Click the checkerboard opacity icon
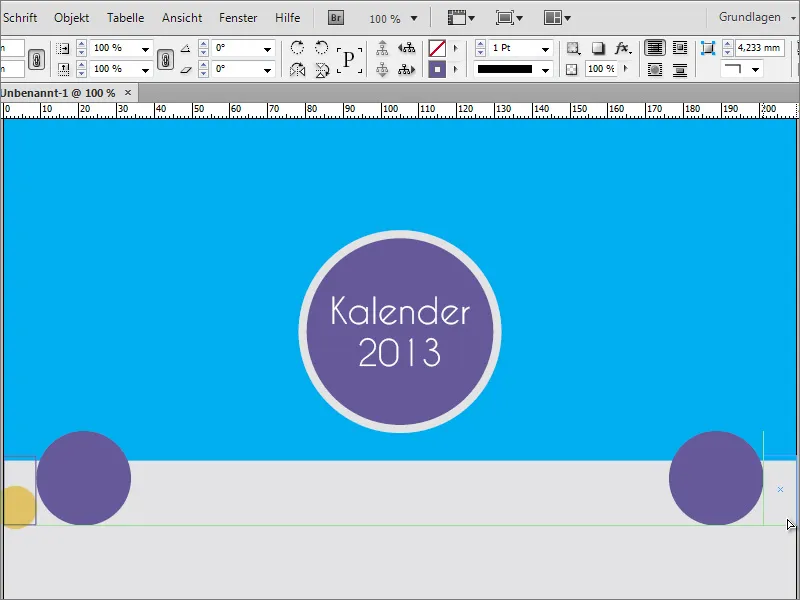Viewport: 800px width, 600px height. pos(571,69)
